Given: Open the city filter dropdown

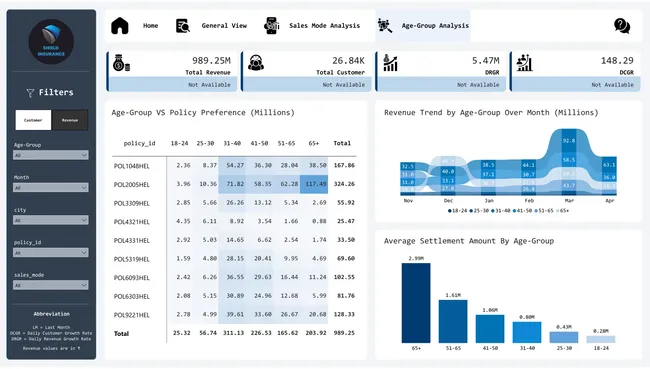Looking at the screenshot, I should (51, 220).
